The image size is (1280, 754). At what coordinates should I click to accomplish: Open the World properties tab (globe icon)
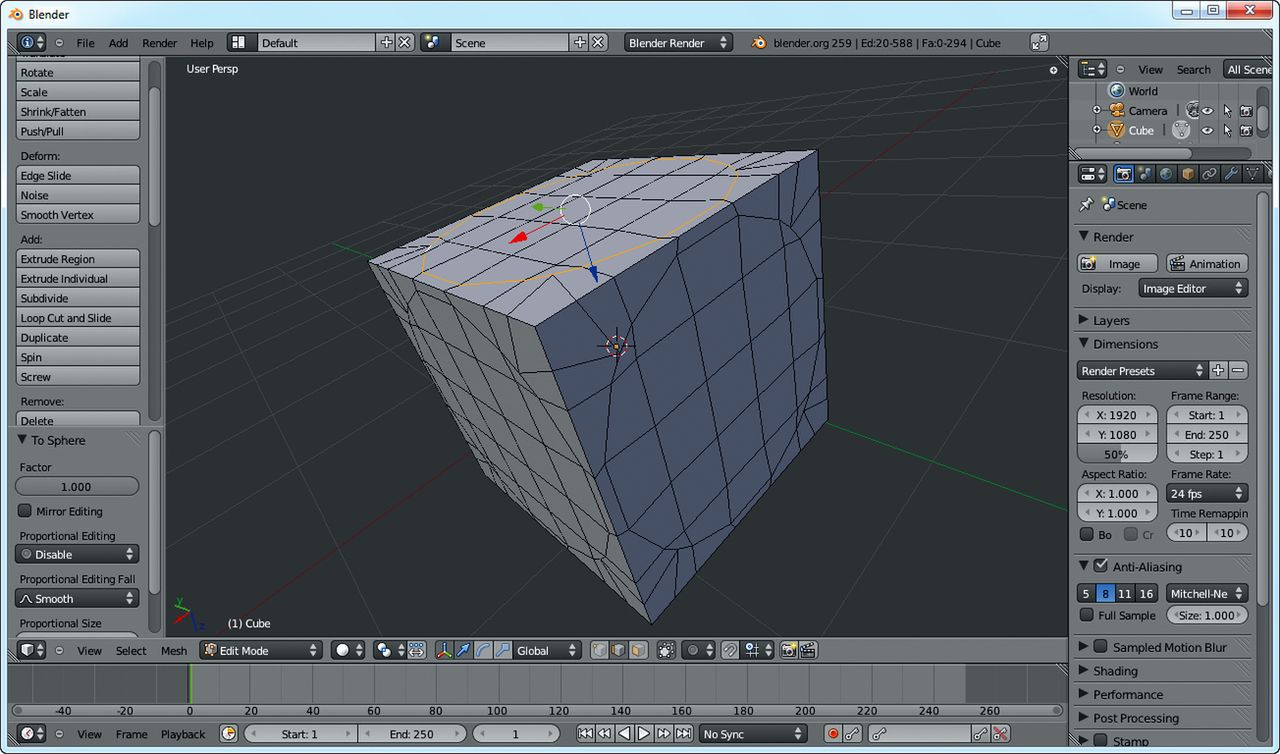click(1166, 174)
